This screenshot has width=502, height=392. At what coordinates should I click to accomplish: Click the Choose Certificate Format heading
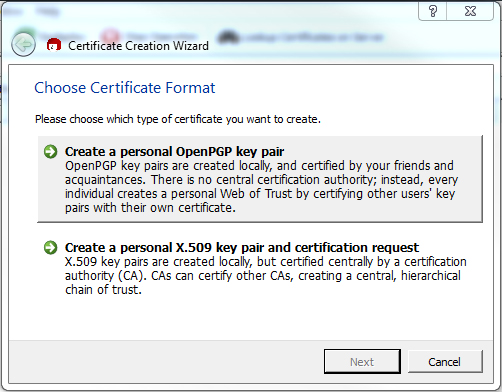coord(125,88)
